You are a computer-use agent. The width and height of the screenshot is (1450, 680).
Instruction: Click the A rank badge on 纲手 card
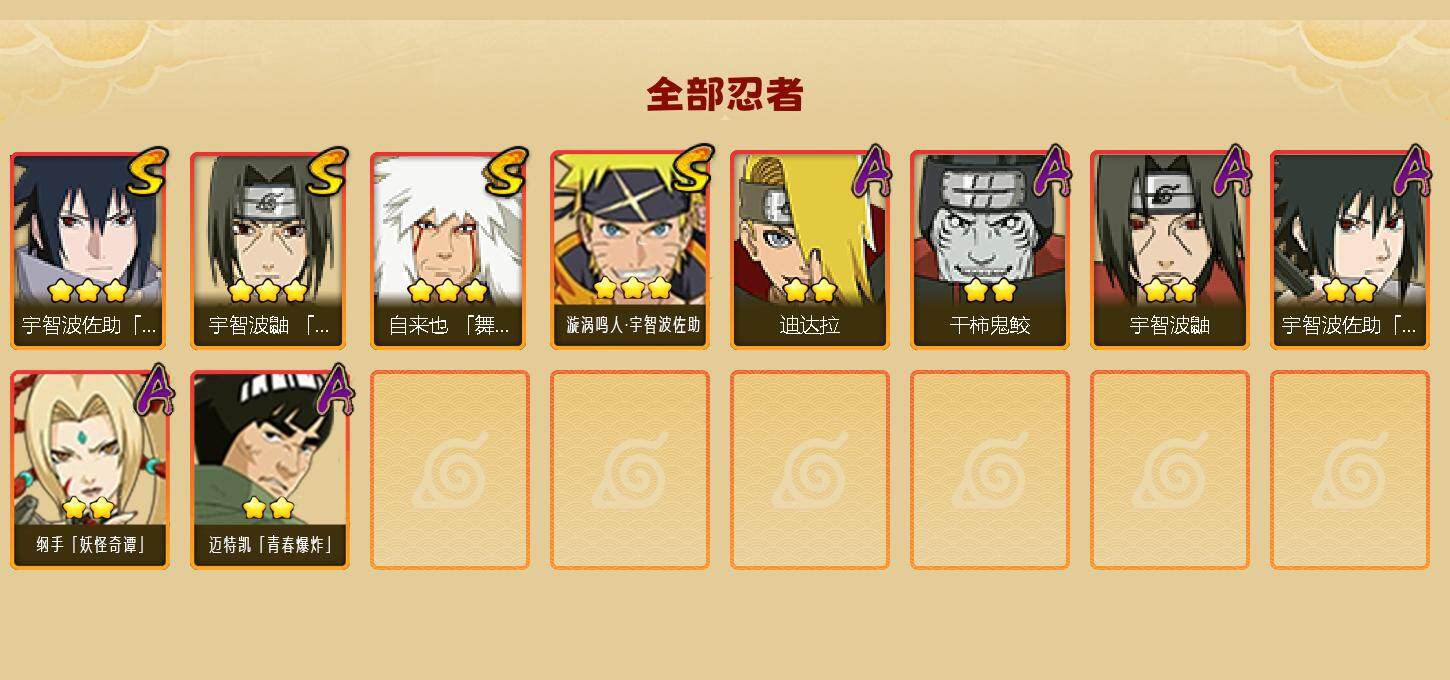tap(154, 390)
